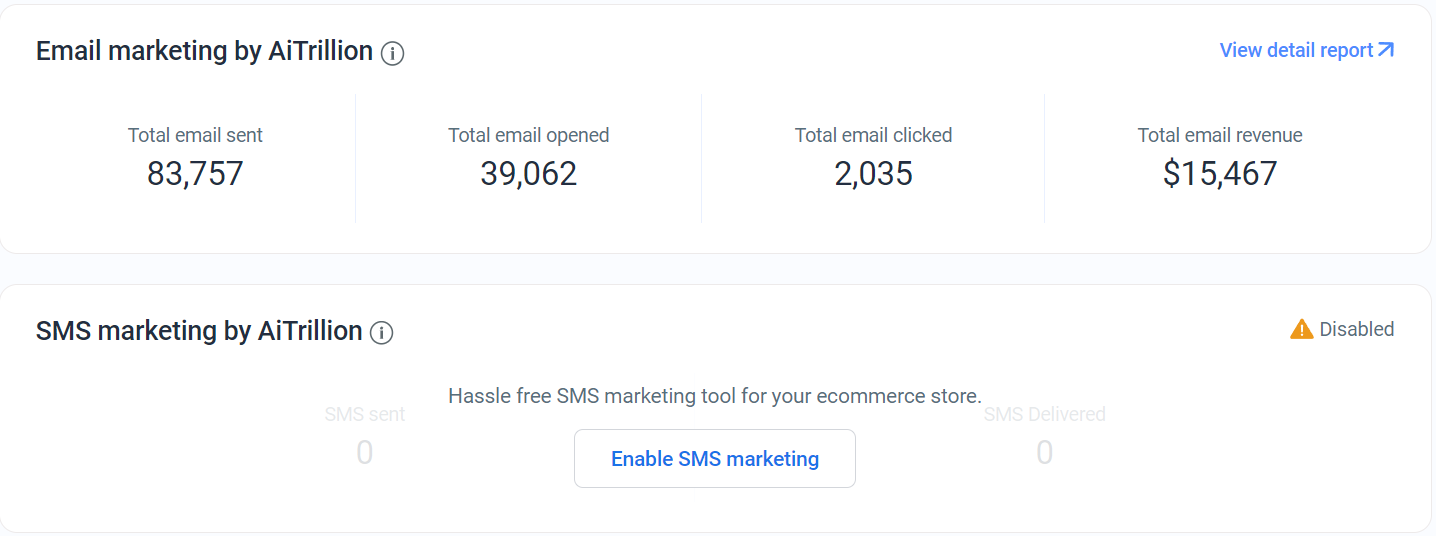Click the Email marketing by AiTrillion heading
This screenshot has width=1436, height=536.
(x=204, y=51)
